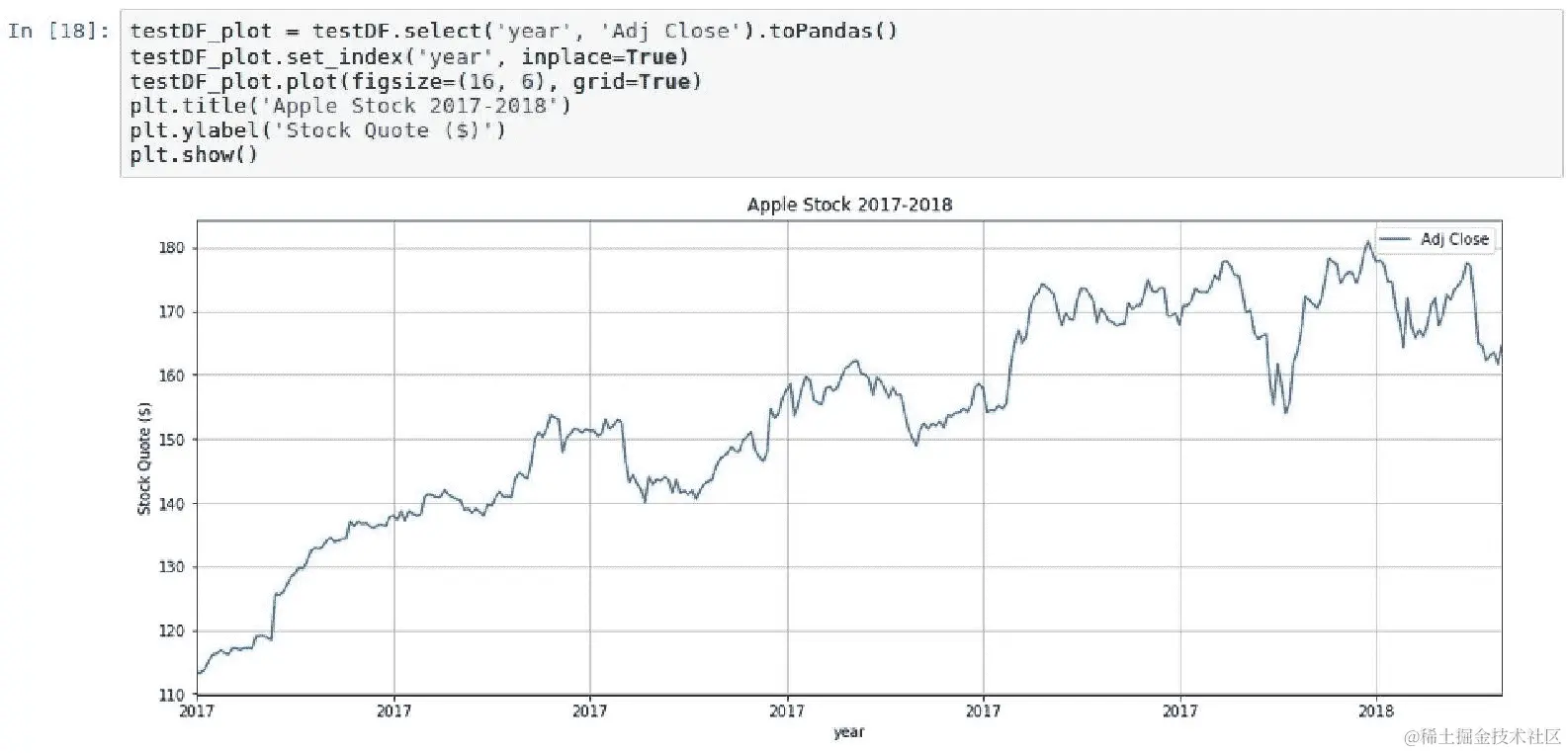Click the Stock Quote ($) axis label
This screenshot has height=753, width=1568.
144,459
